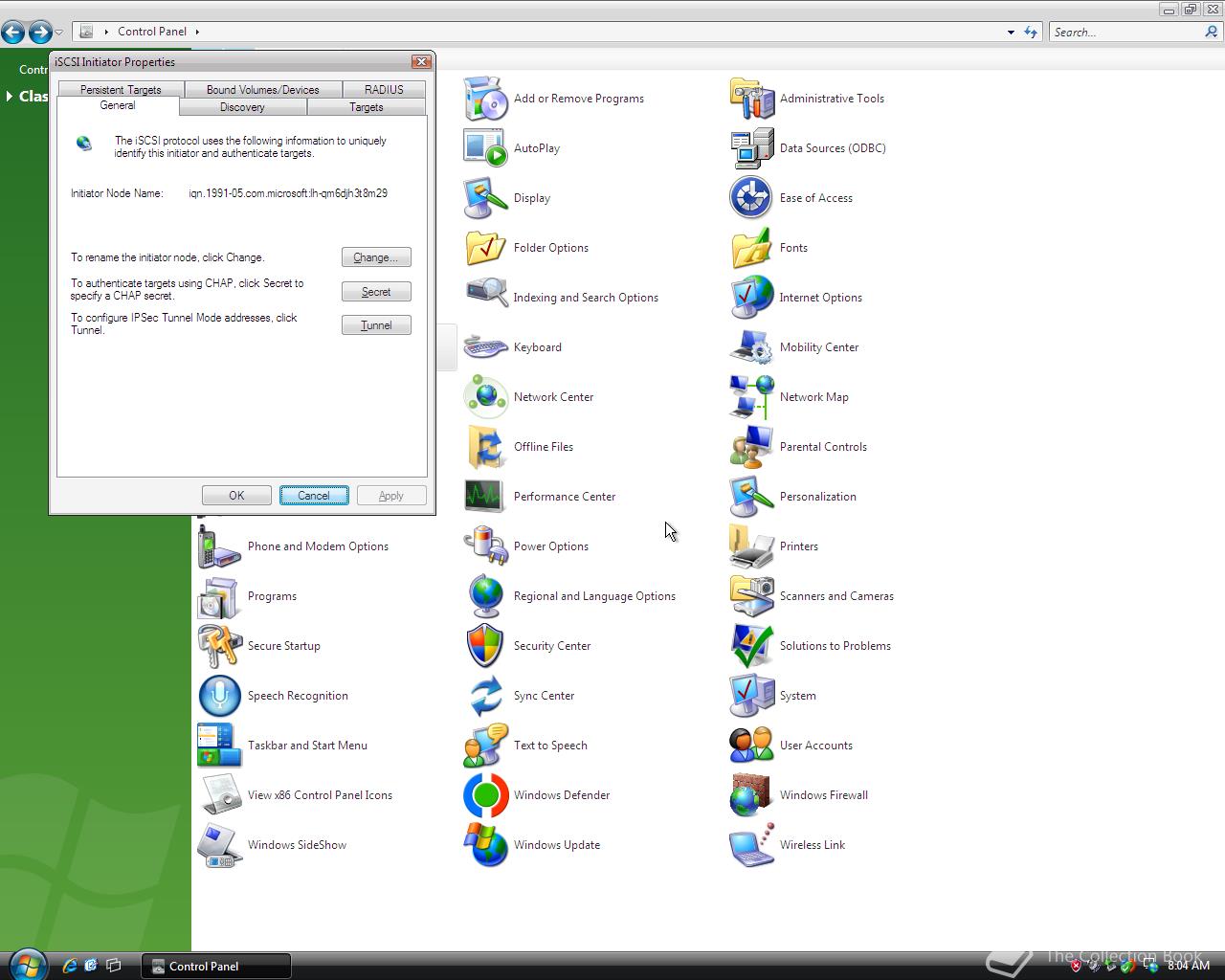This screenshot has height=980, width=1225.
Task: Open Regional and Language Options icon
Action: pos(485,596)
